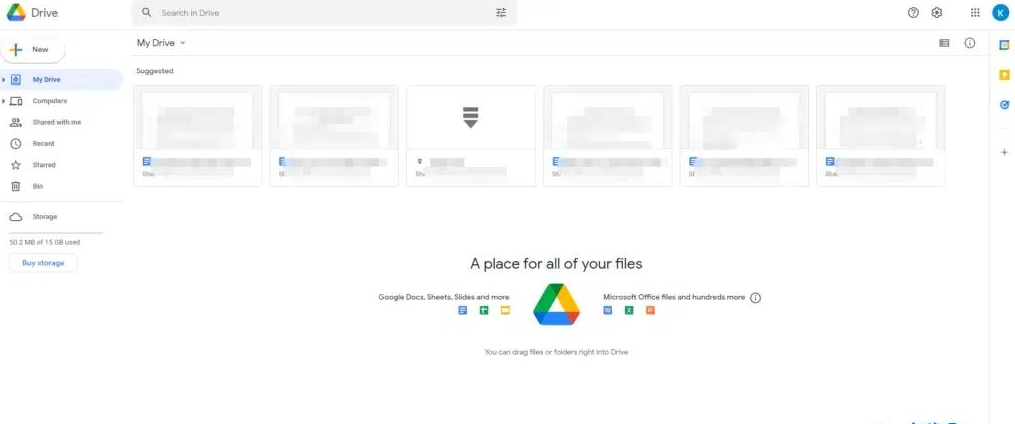
Task: Open search options filter icon
Action: click(x=501, y=13)
